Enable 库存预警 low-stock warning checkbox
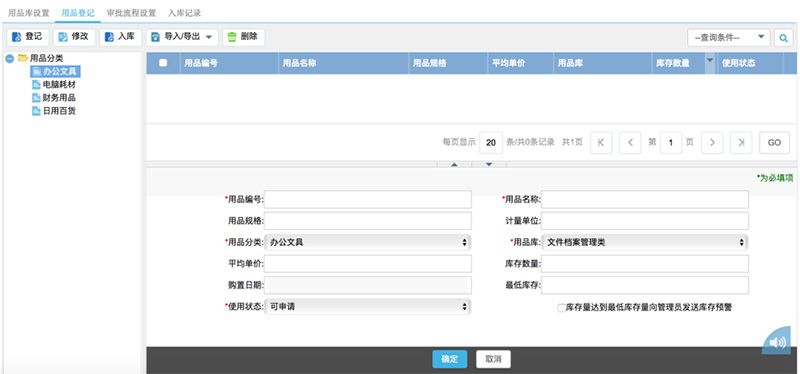 pyautogui.click(x=561, y=308)
